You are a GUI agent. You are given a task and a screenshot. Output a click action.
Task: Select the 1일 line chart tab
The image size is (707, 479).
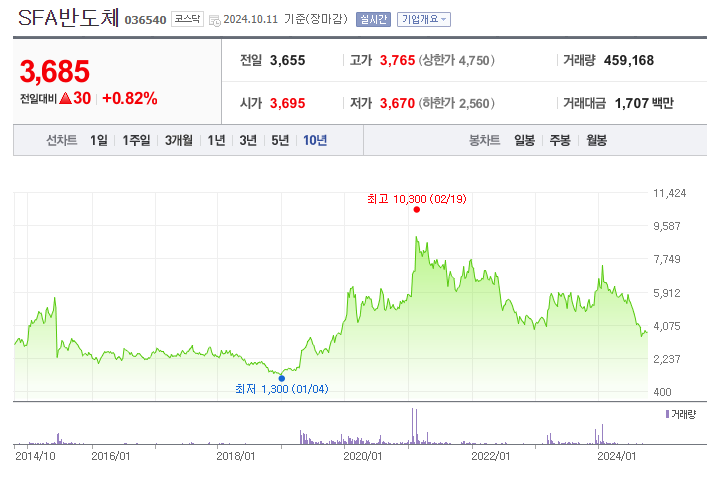99,140
